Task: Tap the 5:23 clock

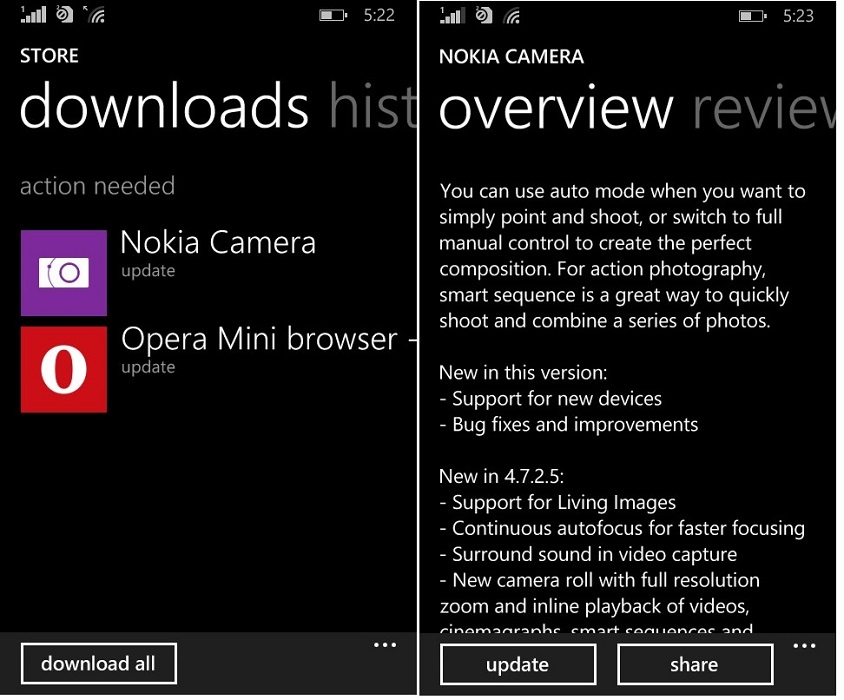Action: click(x=798, y=16)
